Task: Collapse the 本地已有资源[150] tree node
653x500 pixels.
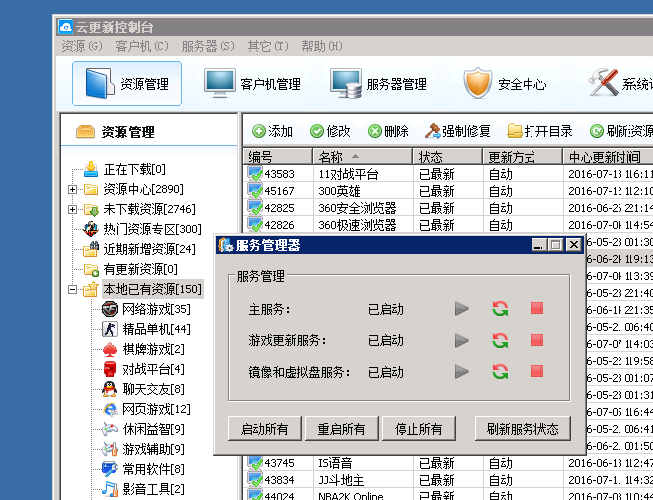Action: pos(72,289)
